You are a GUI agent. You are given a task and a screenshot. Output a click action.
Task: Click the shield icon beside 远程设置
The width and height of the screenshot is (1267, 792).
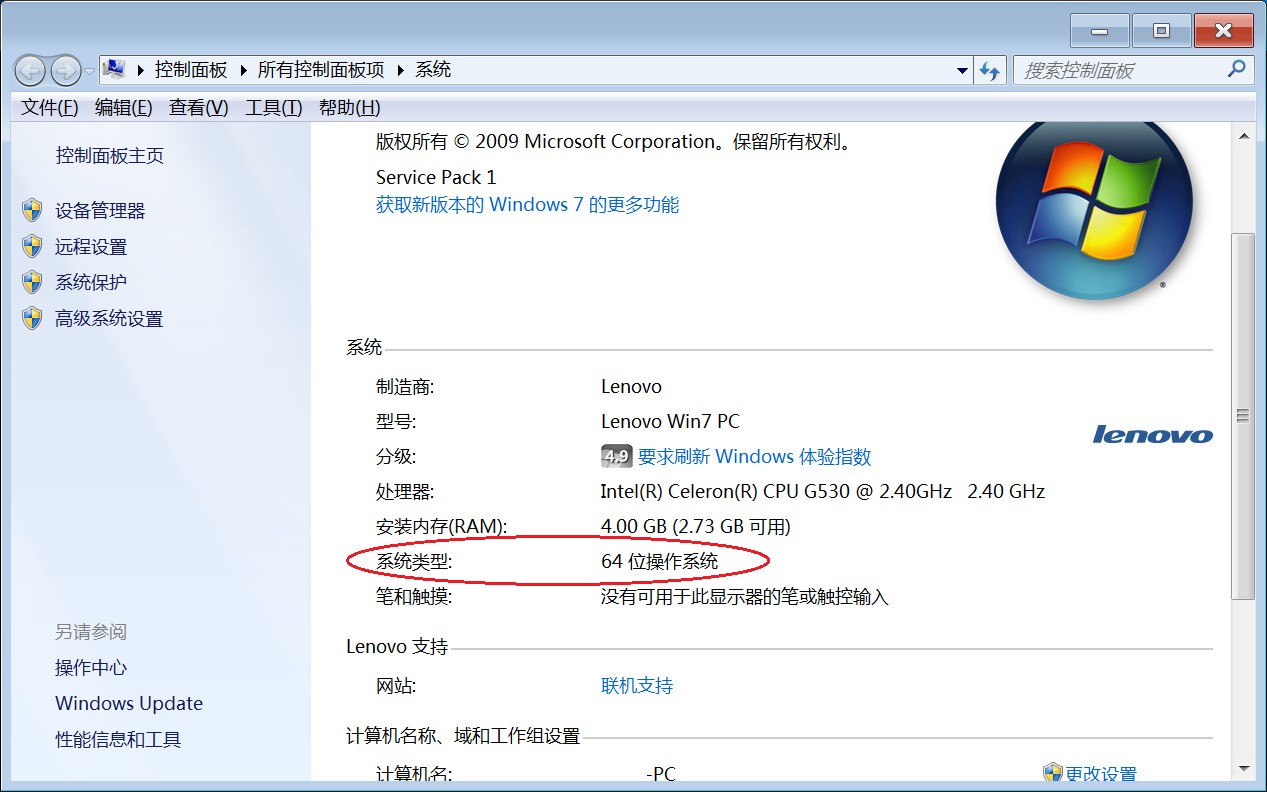tap(32, 246)
